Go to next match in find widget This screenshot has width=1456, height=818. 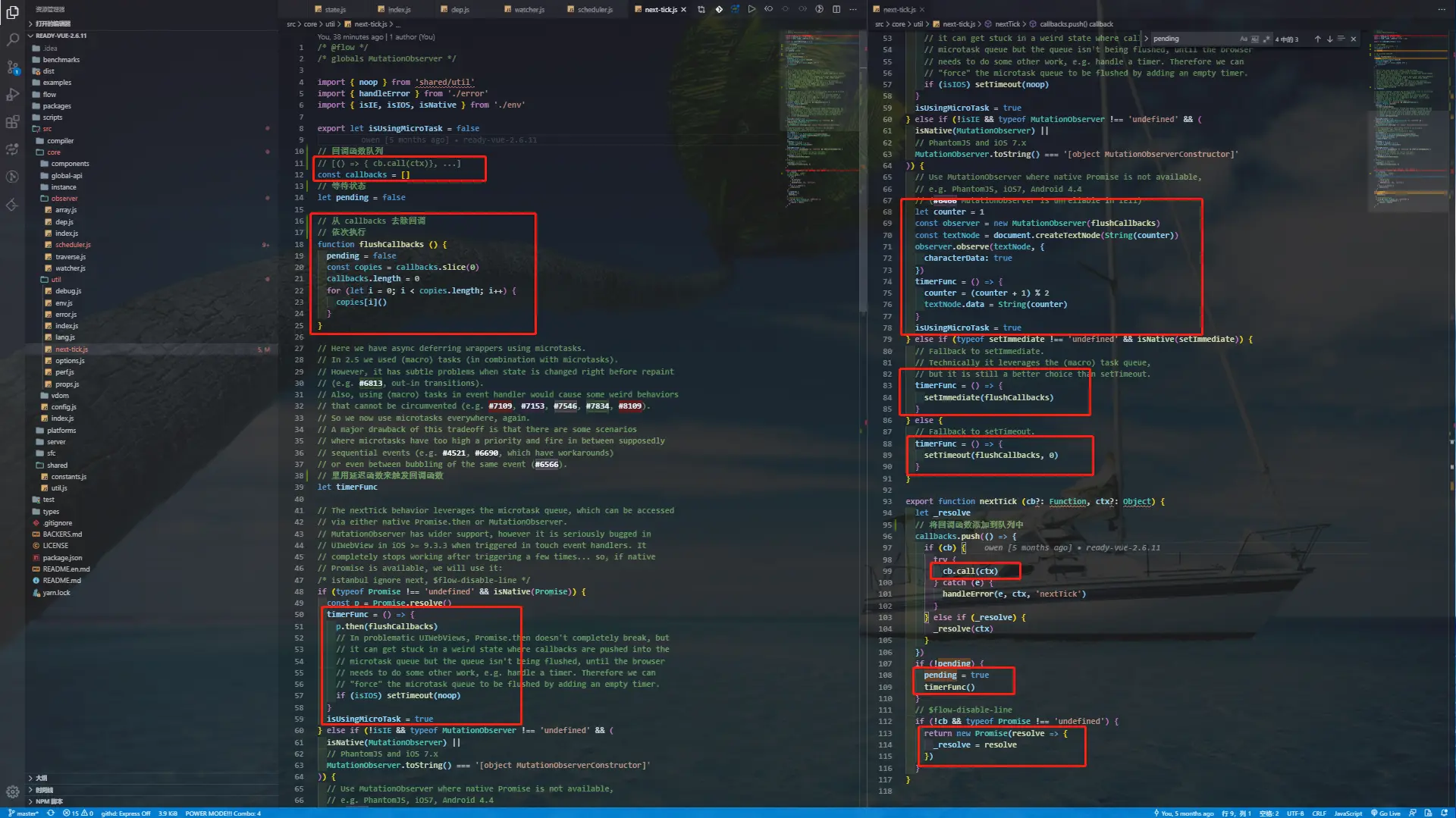pos(1329,39)
